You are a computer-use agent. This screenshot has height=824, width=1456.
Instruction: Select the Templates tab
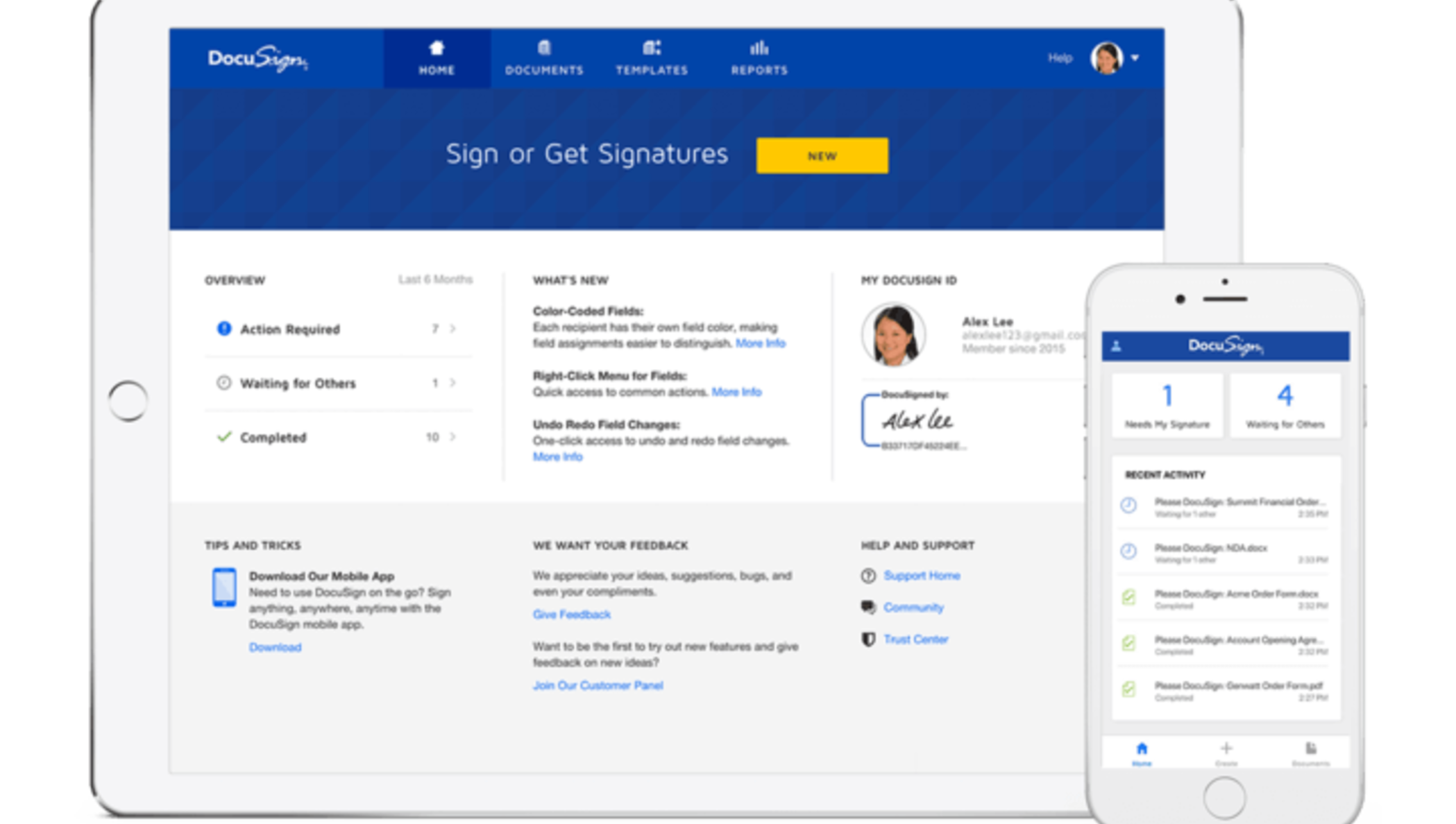(651, 58)
